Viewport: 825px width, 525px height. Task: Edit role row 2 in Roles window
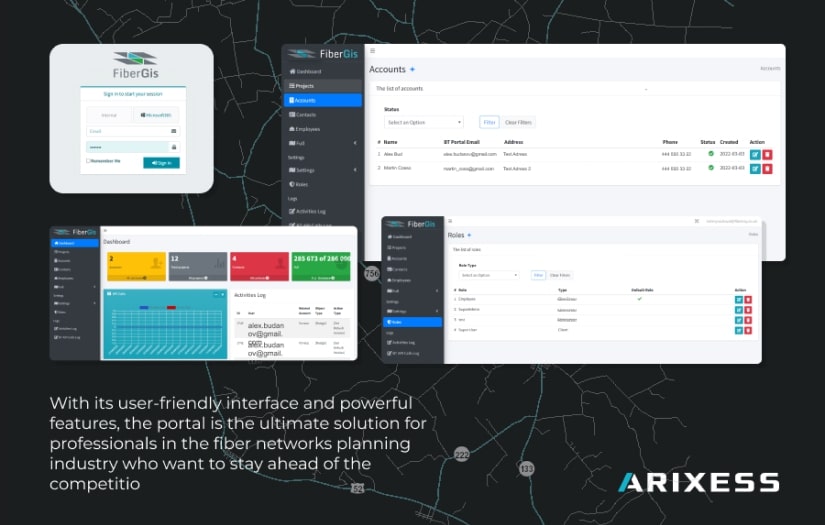739,310
